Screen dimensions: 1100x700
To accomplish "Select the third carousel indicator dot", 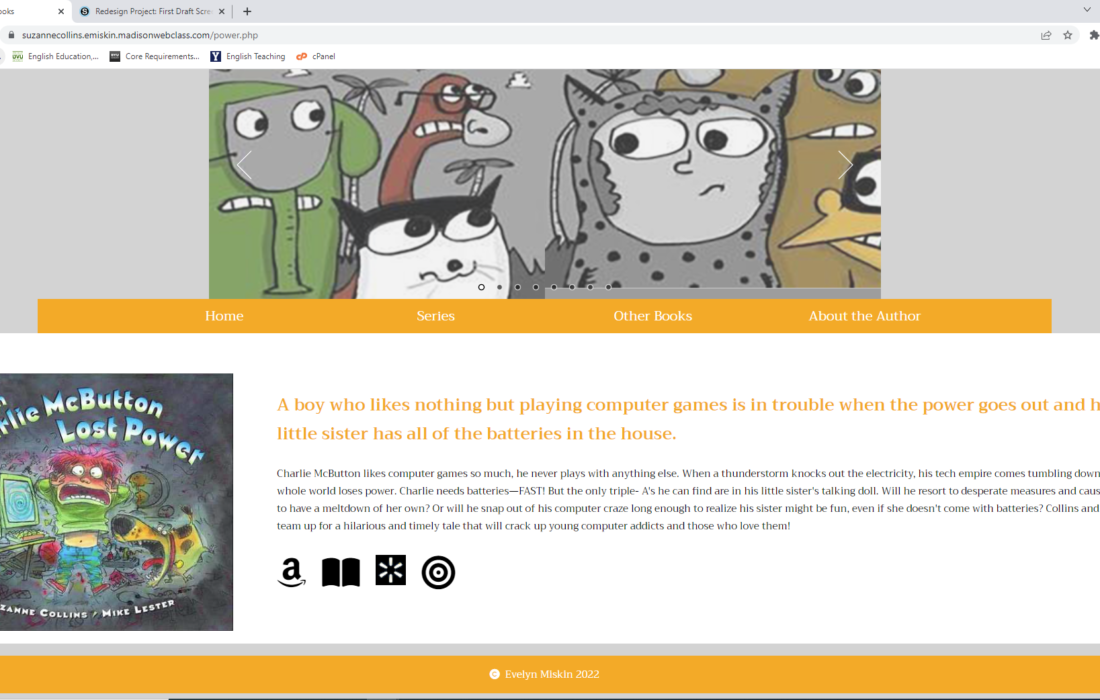I will pyautogui.click(x=518, y=287).
